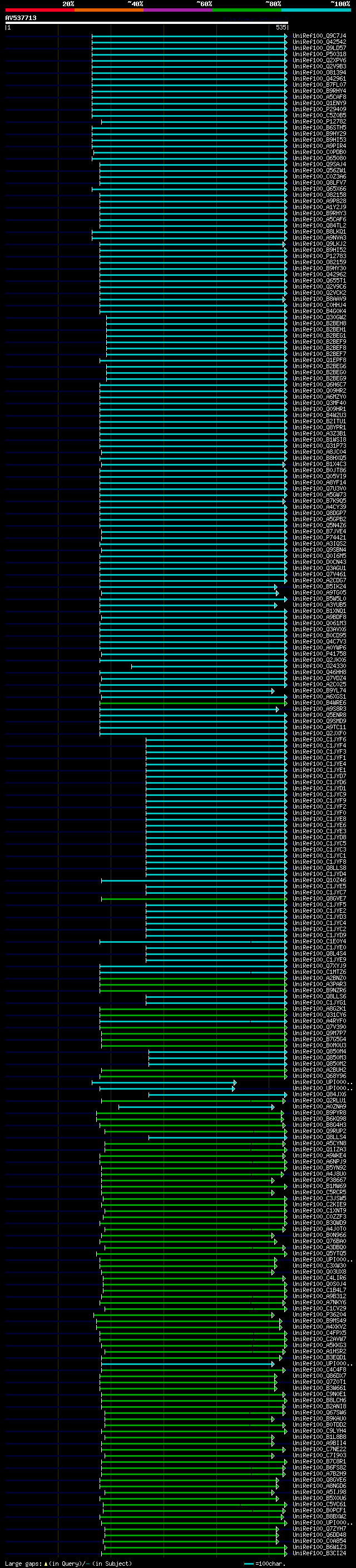The image size is (356, 1568).
Task: Click the UniRef100_Q56ZW1 entry
Action: coord(319,170)
